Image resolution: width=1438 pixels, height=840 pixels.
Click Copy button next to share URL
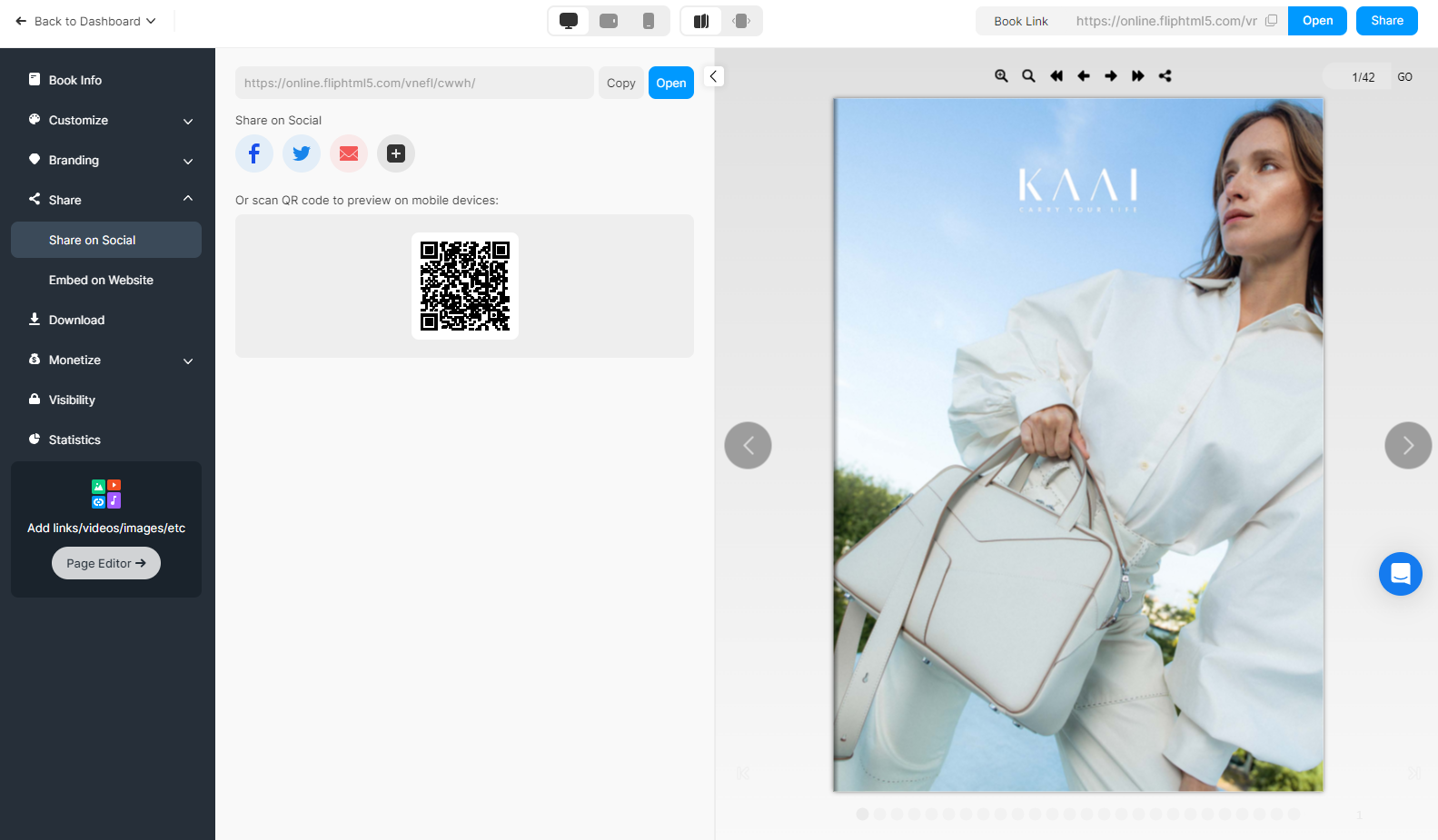point(621,83)
